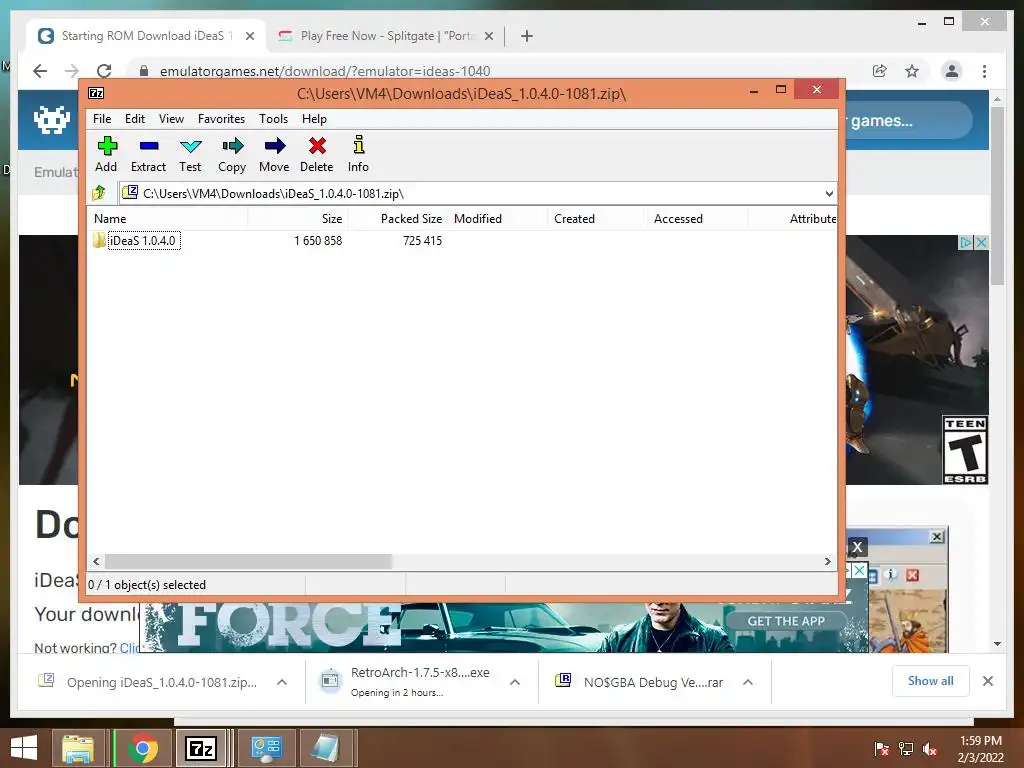This screenshot has width=1024, height=768.
Task: Click the taskbar clock showing 1:59 PM
Action: (980, 749)
